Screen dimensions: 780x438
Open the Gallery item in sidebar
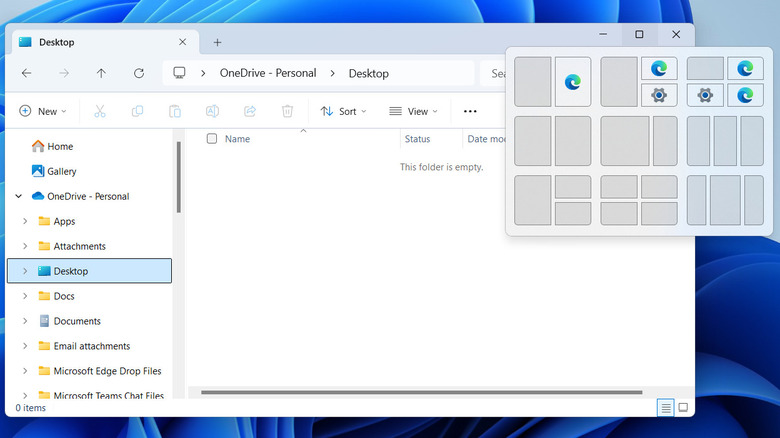[x=61, y=171]
